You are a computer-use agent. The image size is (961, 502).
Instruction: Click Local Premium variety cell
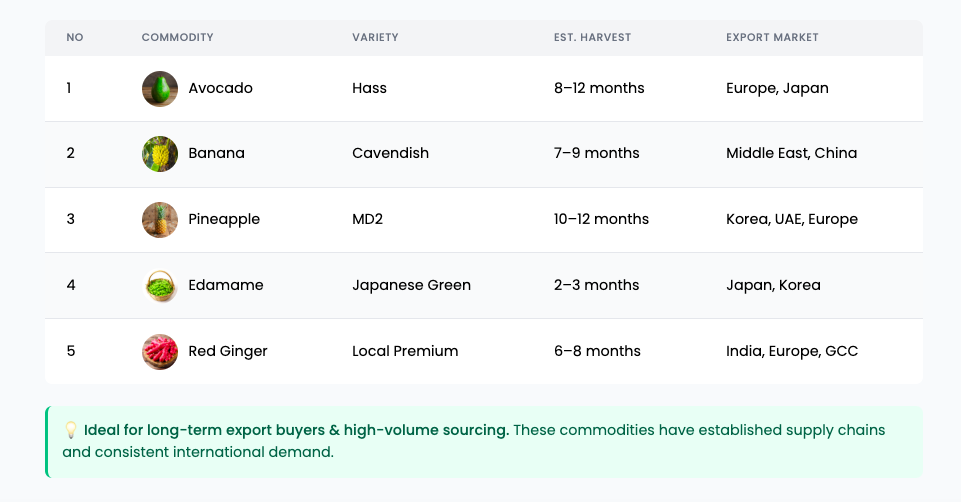[x=405, y=351]
